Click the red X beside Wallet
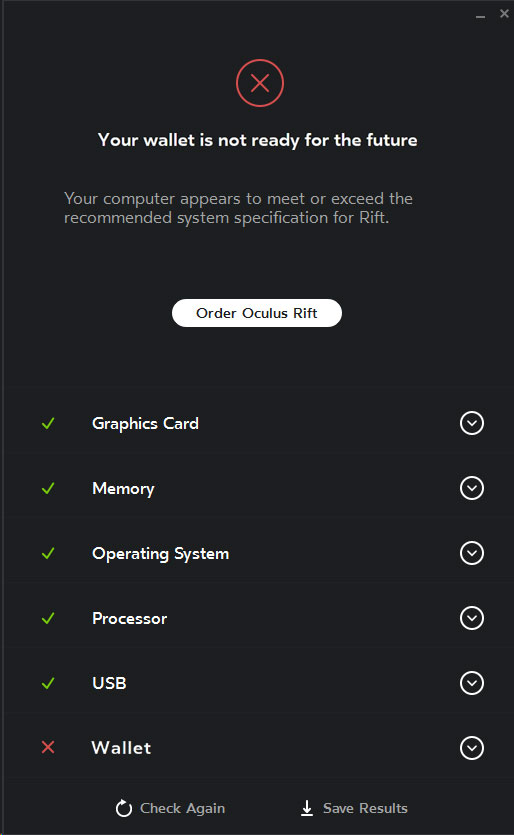The image size is (514, 835). [x=48, y=748]
